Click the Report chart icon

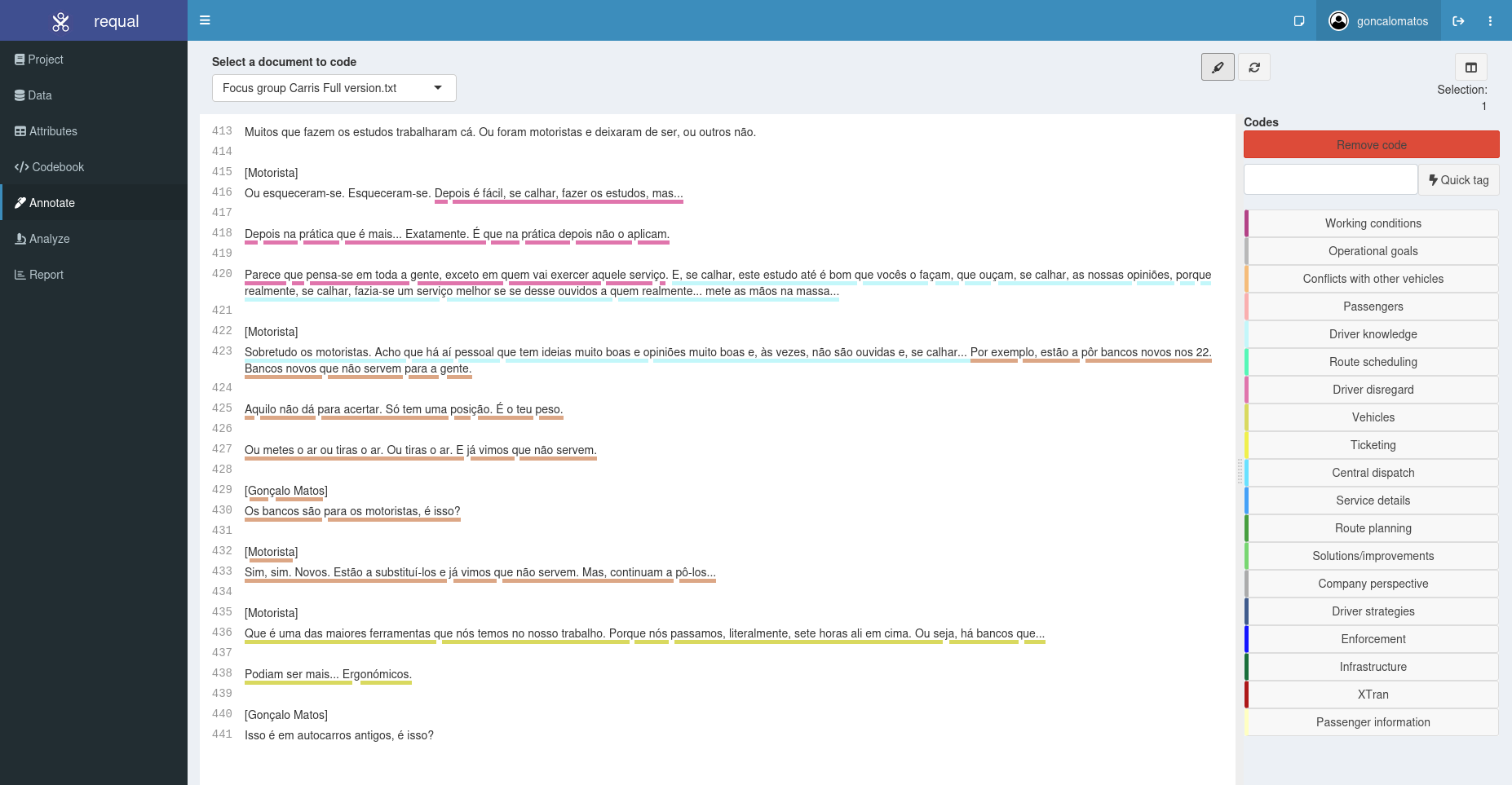(20, 275)
